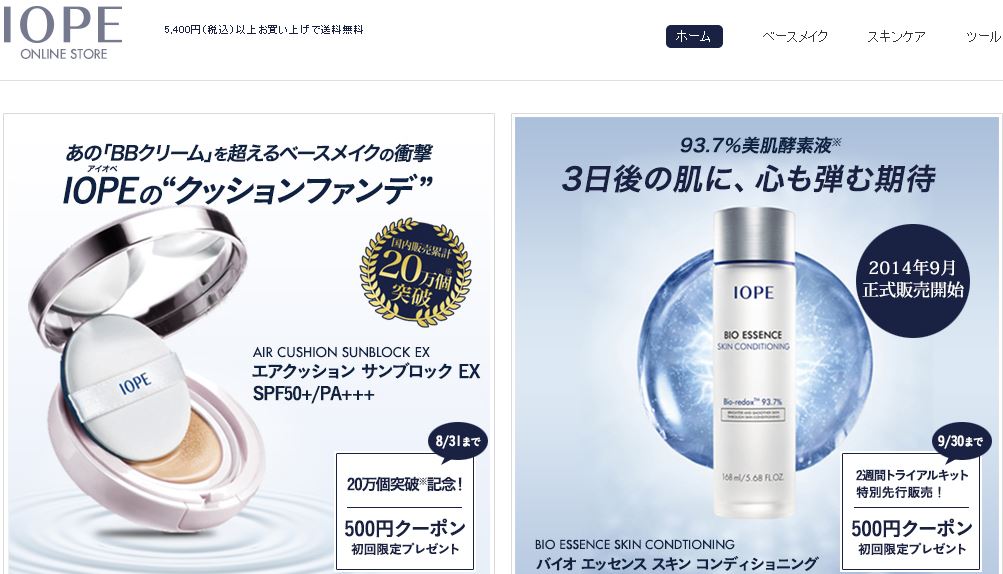1003x574 pixels.
Task: Click the エアクッション サンブロック EX product name
Action: coord(366,372)
